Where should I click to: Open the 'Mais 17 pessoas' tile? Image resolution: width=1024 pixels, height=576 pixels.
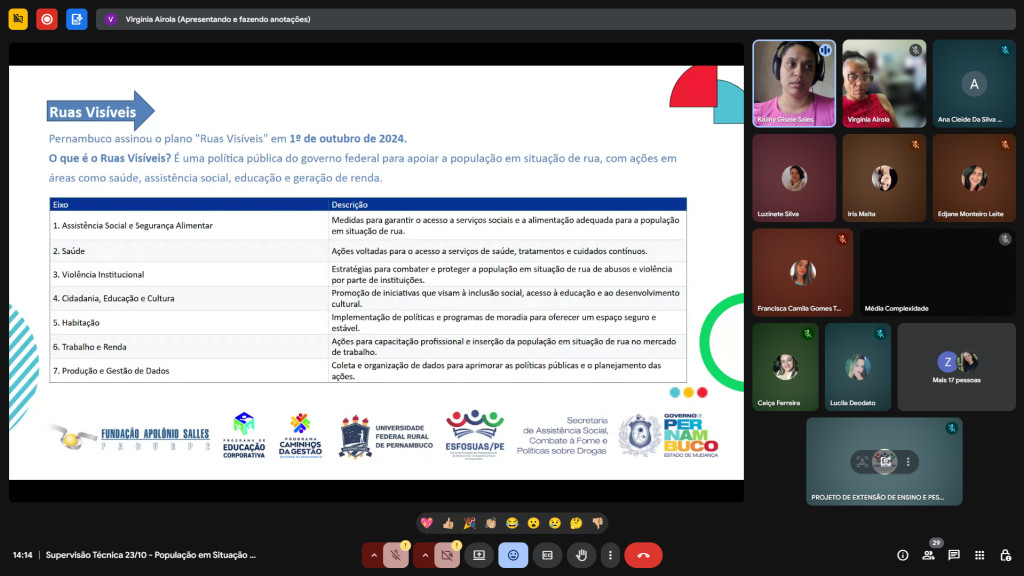point(956,367)
